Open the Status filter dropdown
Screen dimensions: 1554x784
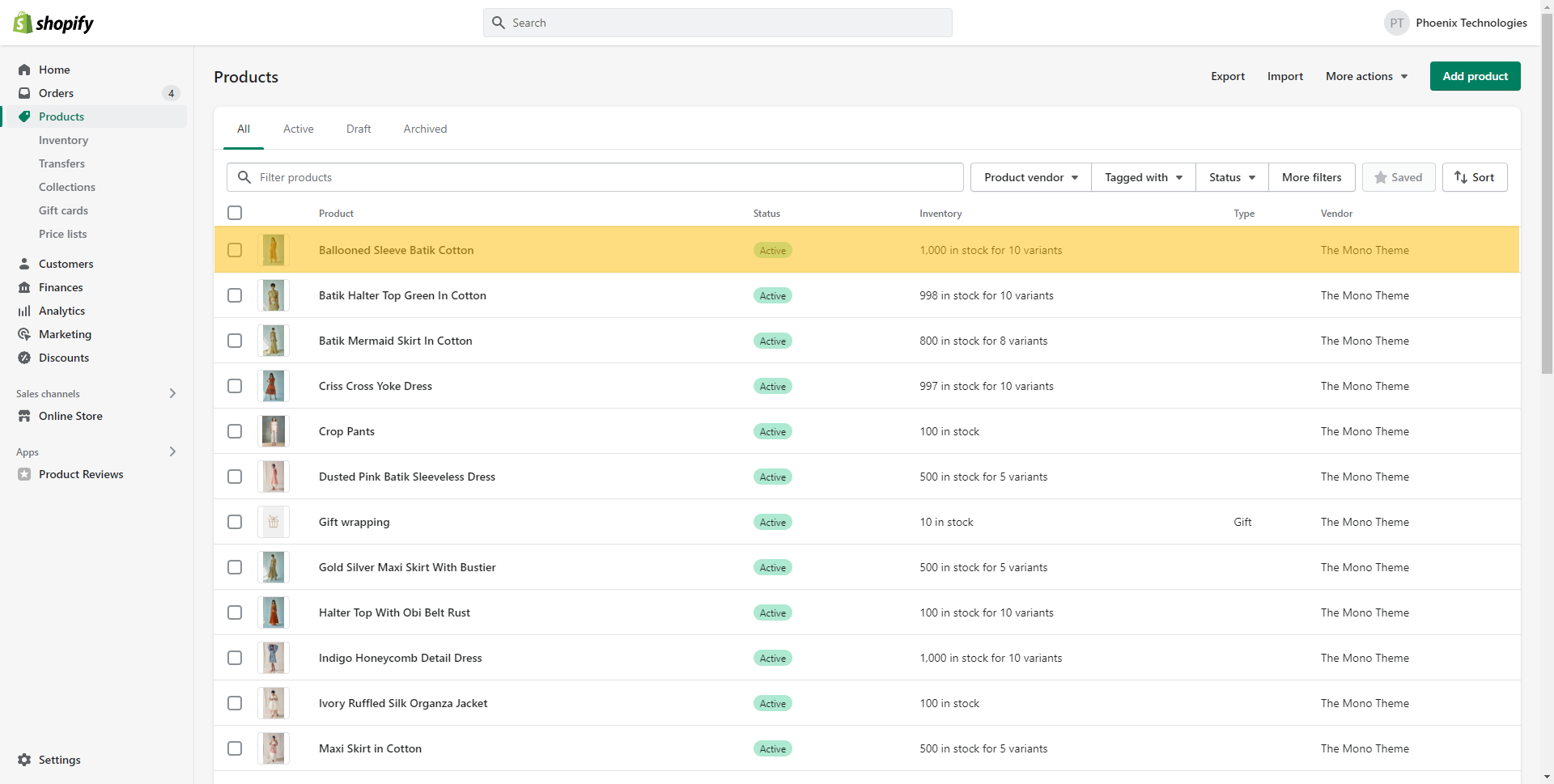(1232, 177)
